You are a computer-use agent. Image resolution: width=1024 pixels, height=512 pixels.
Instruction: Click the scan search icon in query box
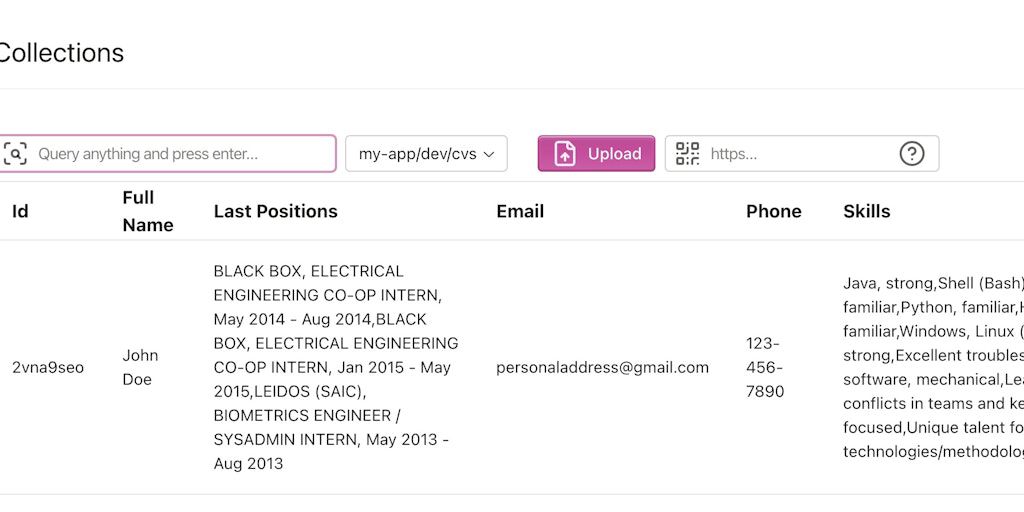pos(15,154)
